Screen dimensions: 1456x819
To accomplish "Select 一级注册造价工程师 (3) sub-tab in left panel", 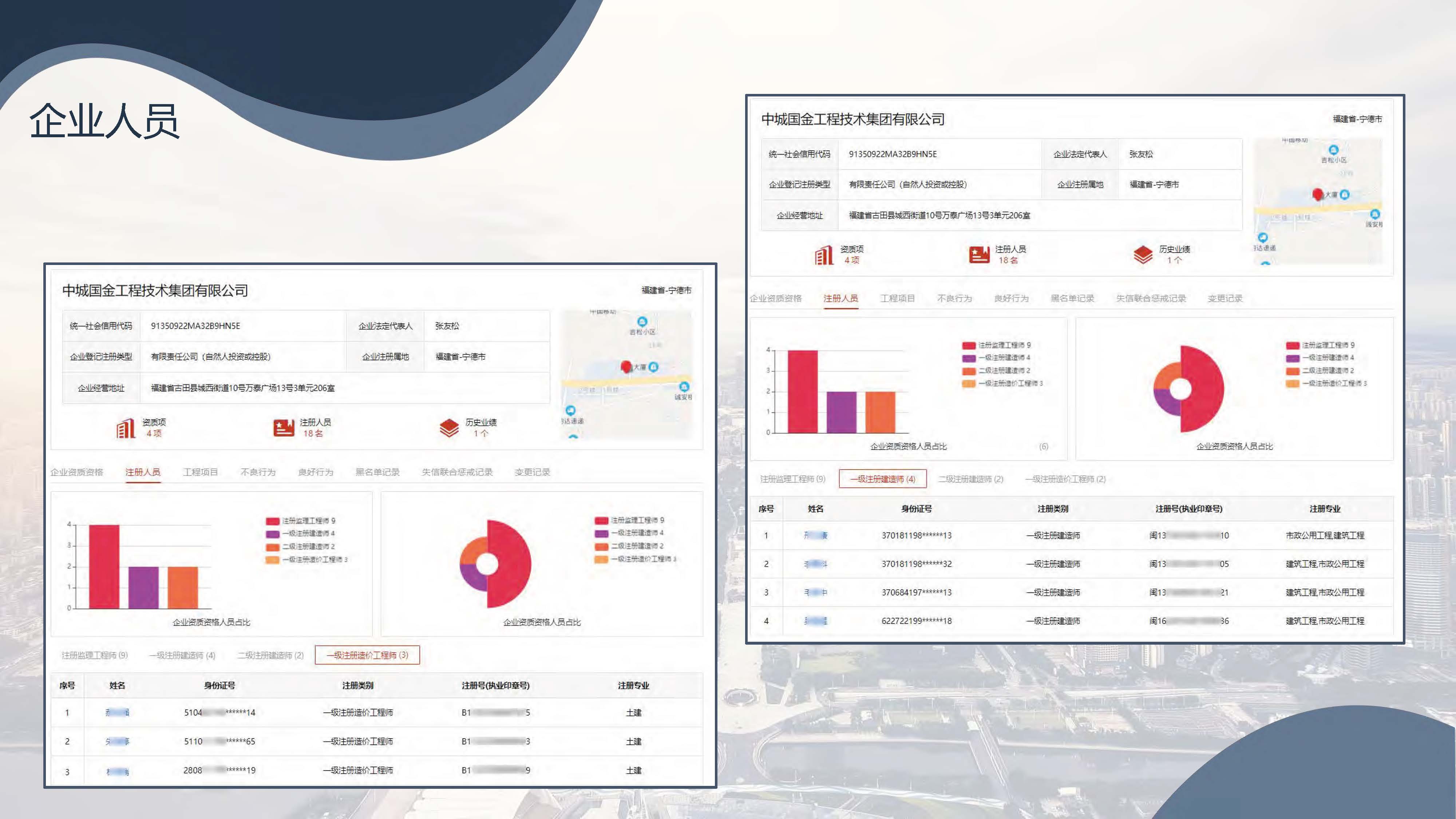I will click(x=367, y=655).
